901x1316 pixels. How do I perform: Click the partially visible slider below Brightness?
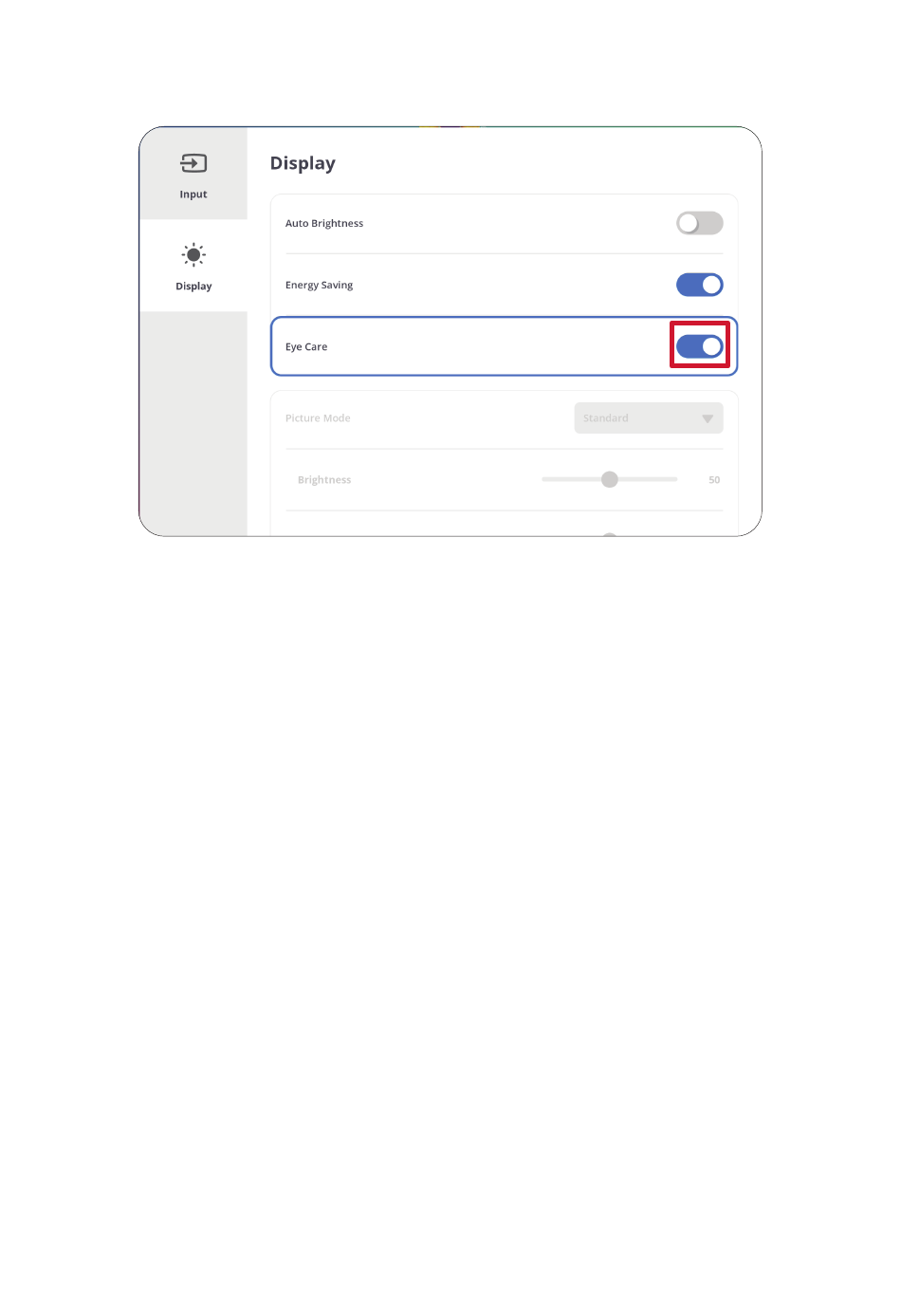(x=610, y=534)
